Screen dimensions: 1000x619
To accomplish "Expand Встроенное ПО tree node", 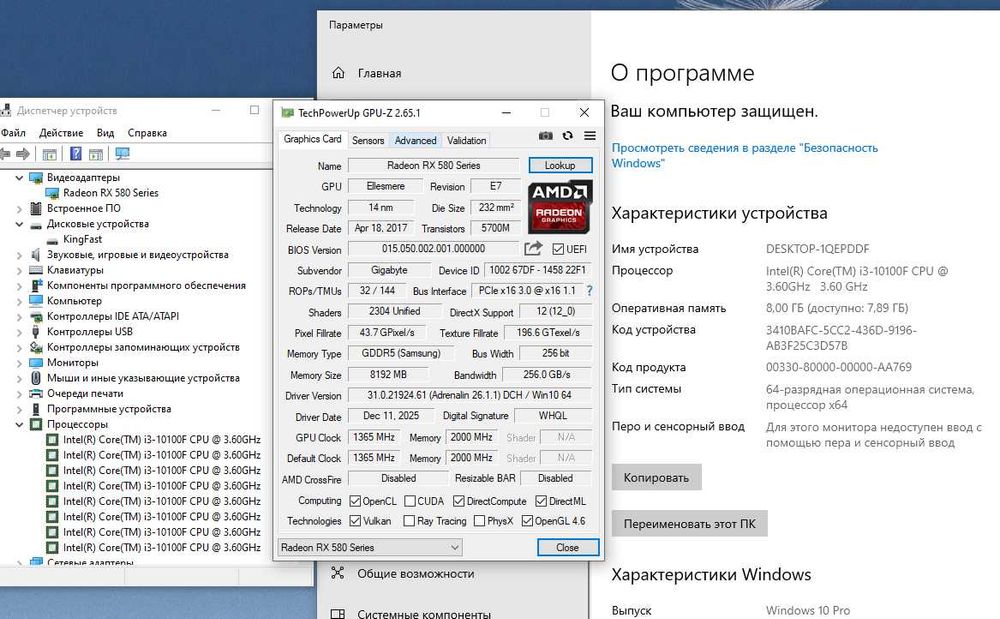I will click(x=19, y=208).
